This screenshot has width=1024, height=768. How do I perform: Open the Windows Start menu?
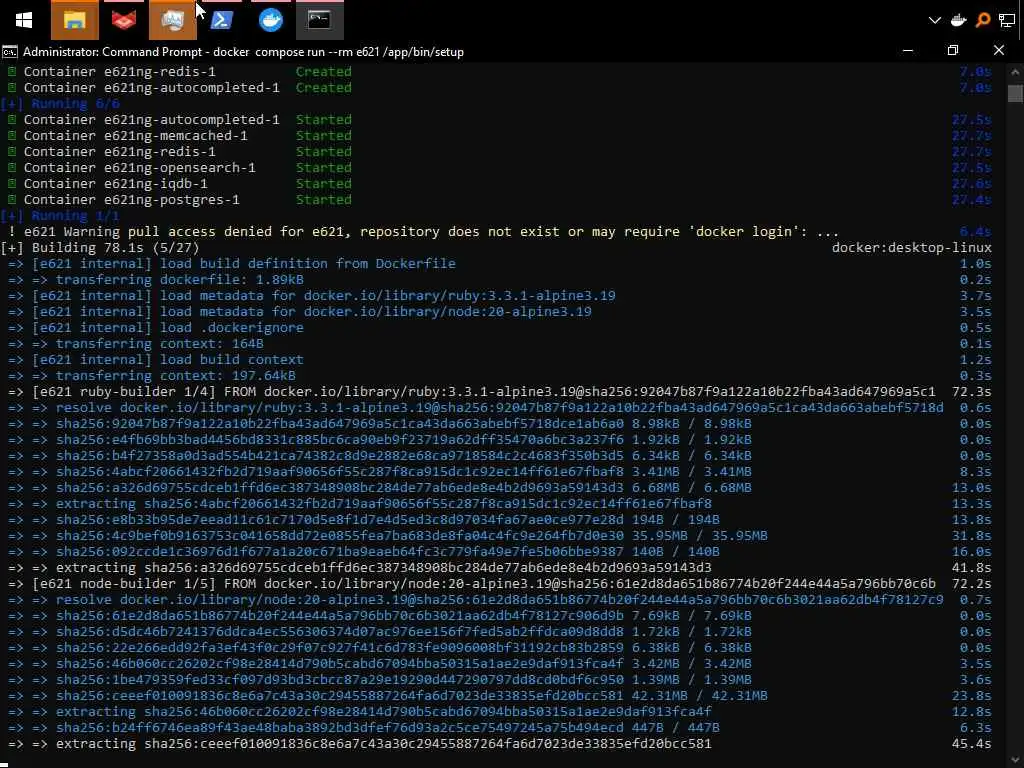[x=24, y=20]
